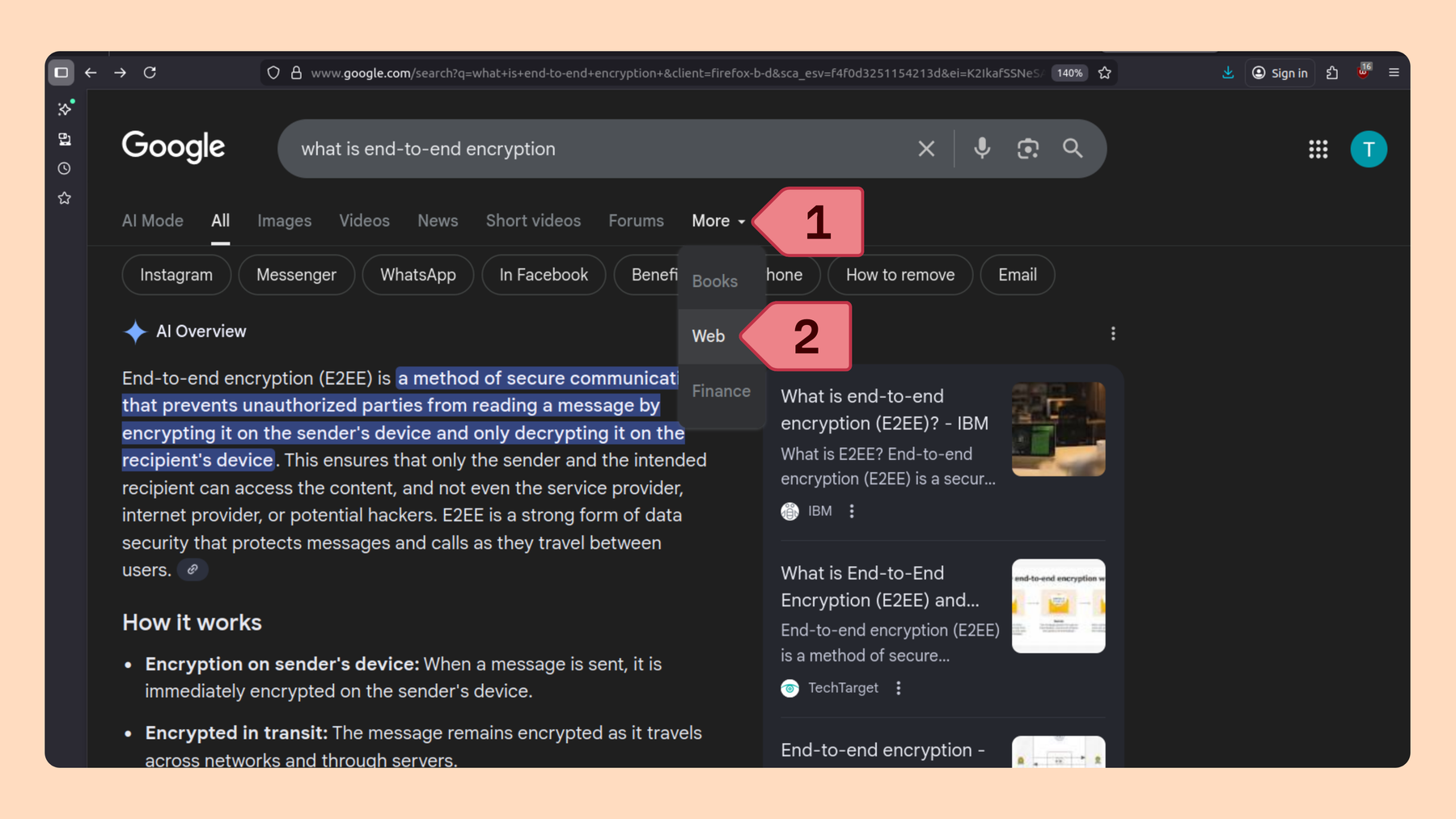Open the Firefox hamburger application menu

pos(1394,73)
